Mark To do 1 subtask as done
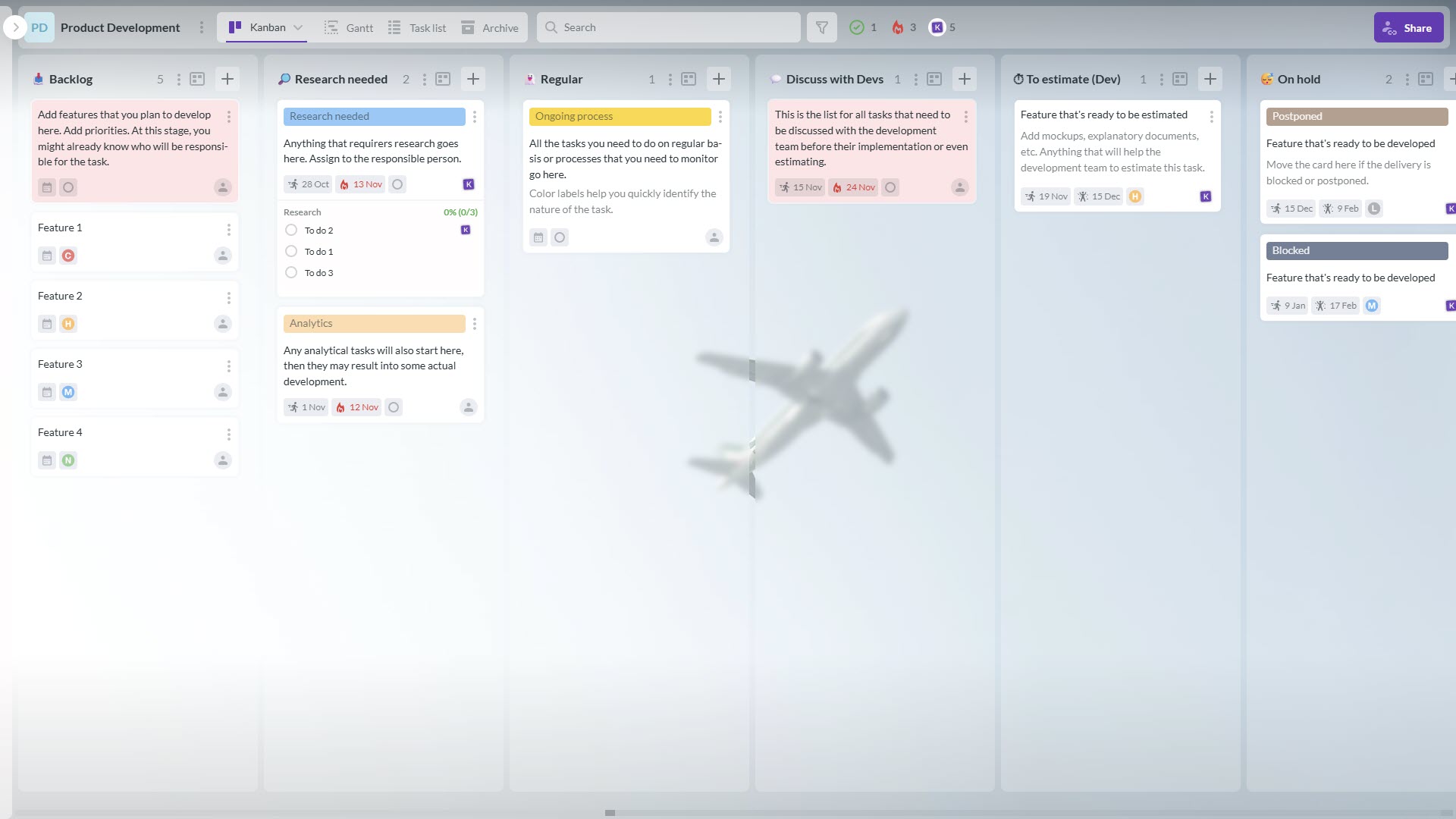 coord(291,251)
